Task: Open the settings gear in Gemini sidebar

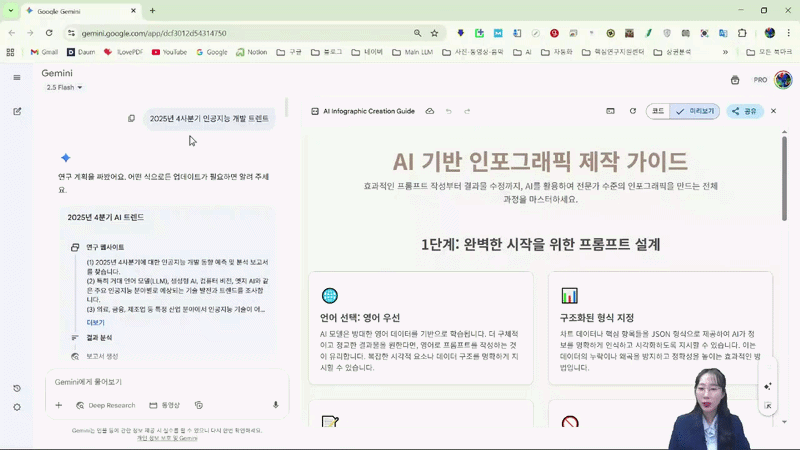Action: [x=16, y=407]
